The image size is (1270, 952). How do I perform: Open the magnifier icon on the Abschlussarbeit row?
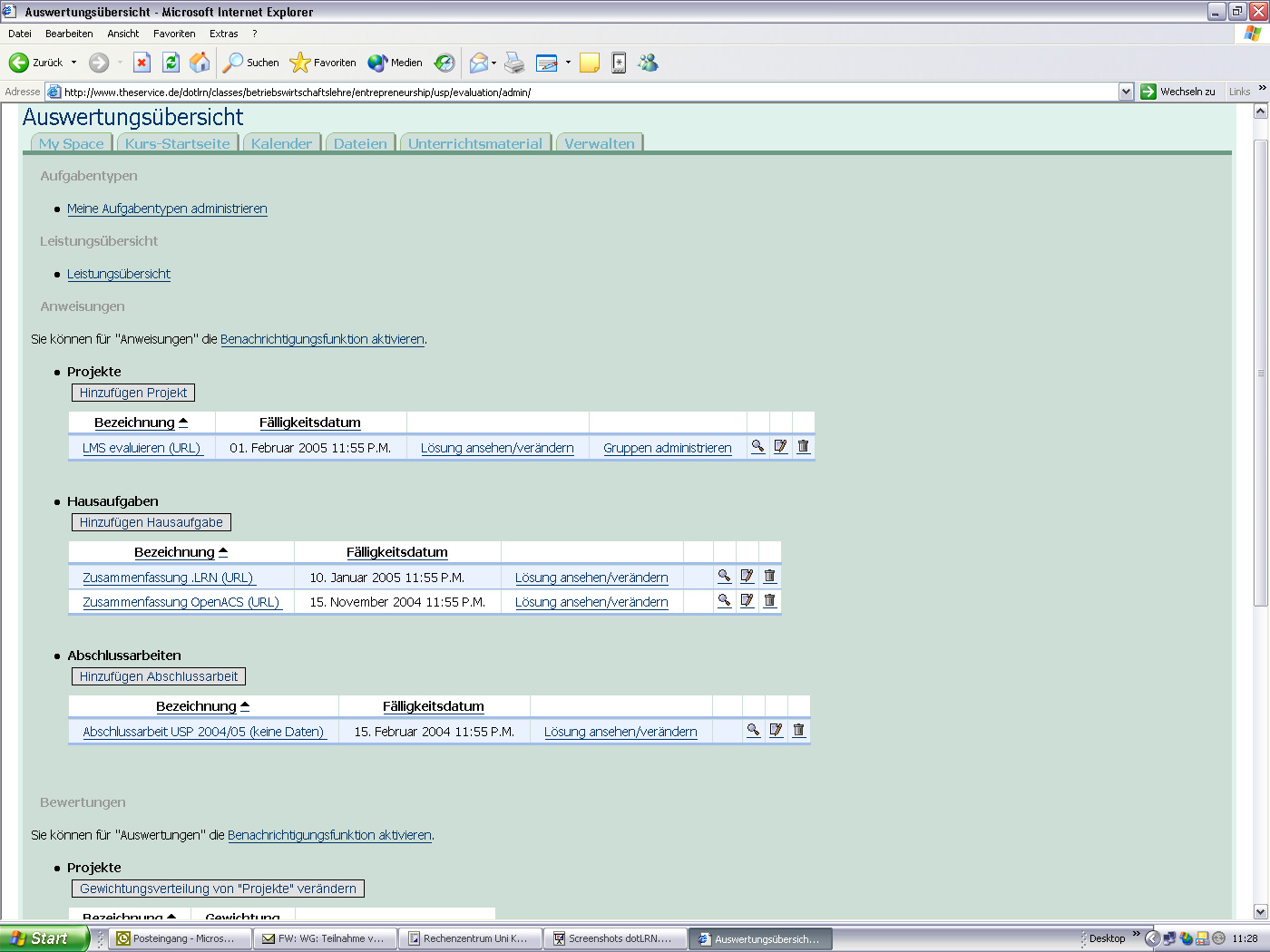coord(753,730)
